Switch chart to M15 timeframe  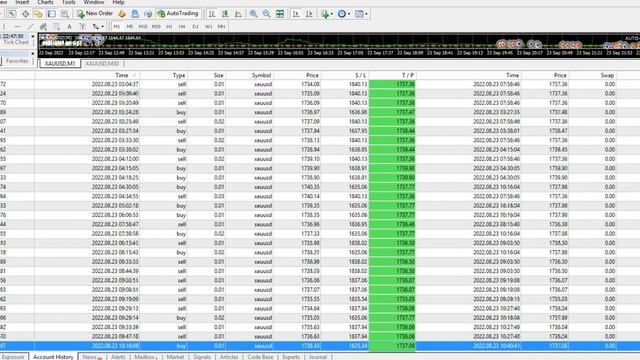[x=143, y=27]
